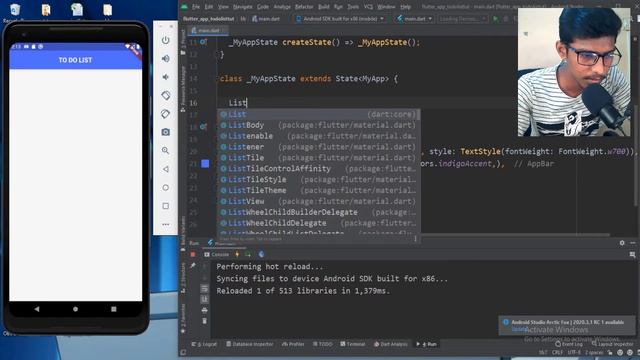Open the Profiler tool window

click(x=293, y=344)
